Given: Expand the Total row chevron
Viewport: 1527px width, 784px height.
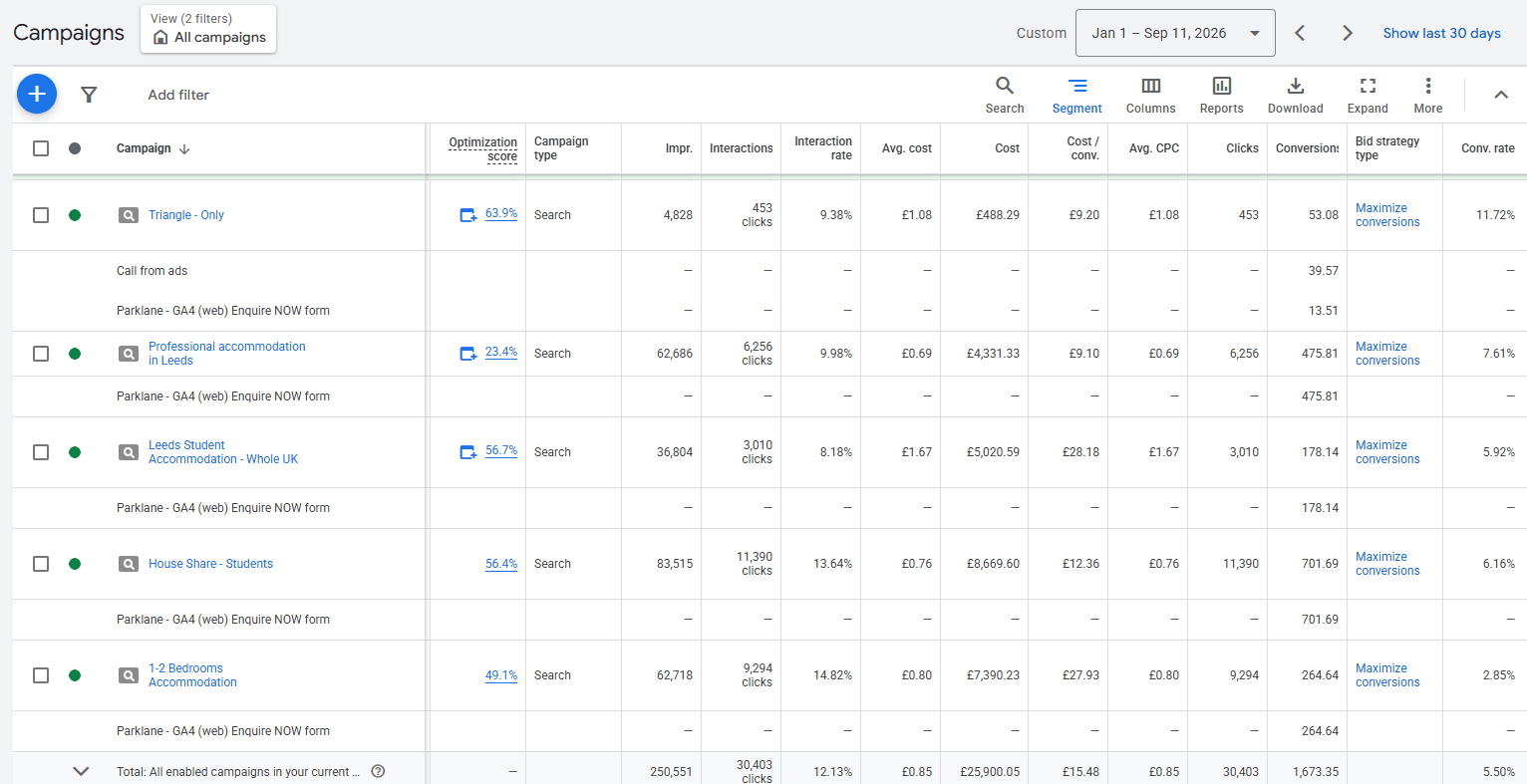Looking at the screenshot, I should pyautogui.click(x=82, y=771).
